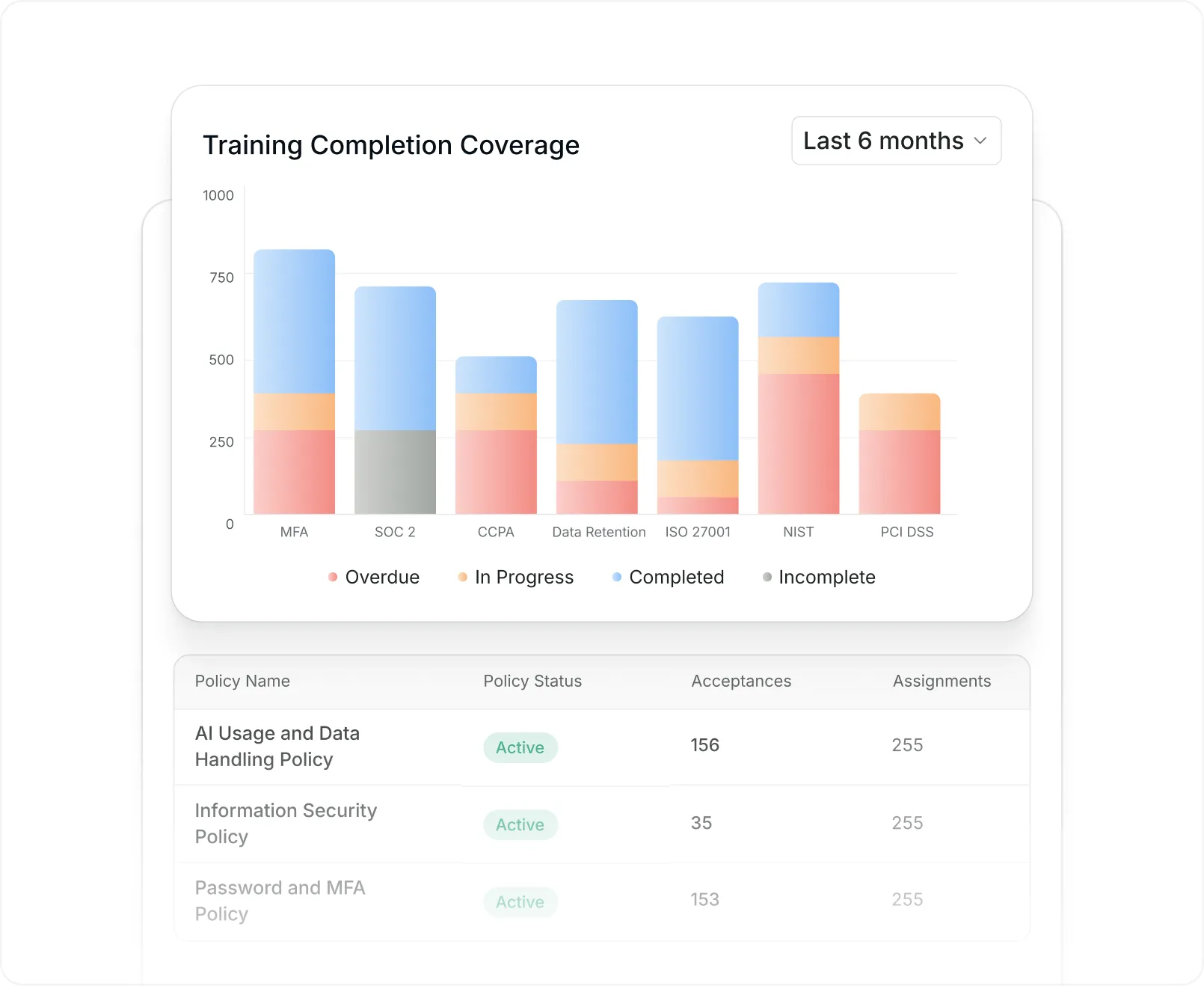Click the Data Retention bar's blue segment

tap(597, 372)
